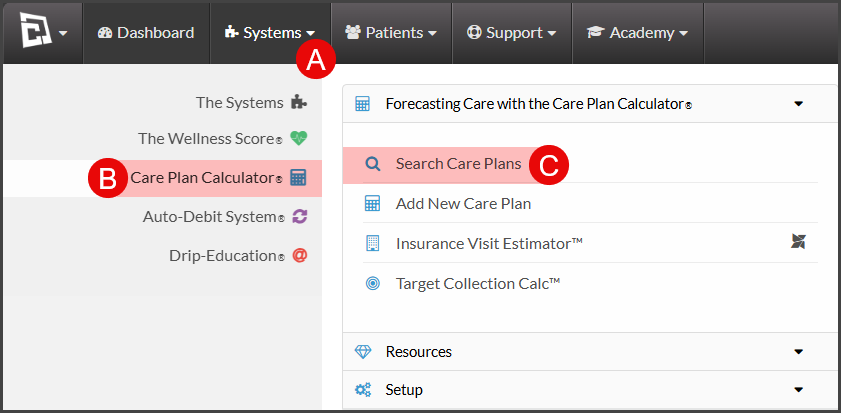Screen dimensions: 841x413
Task: Open the Academy menu
Action: click(x=638, y=33)
